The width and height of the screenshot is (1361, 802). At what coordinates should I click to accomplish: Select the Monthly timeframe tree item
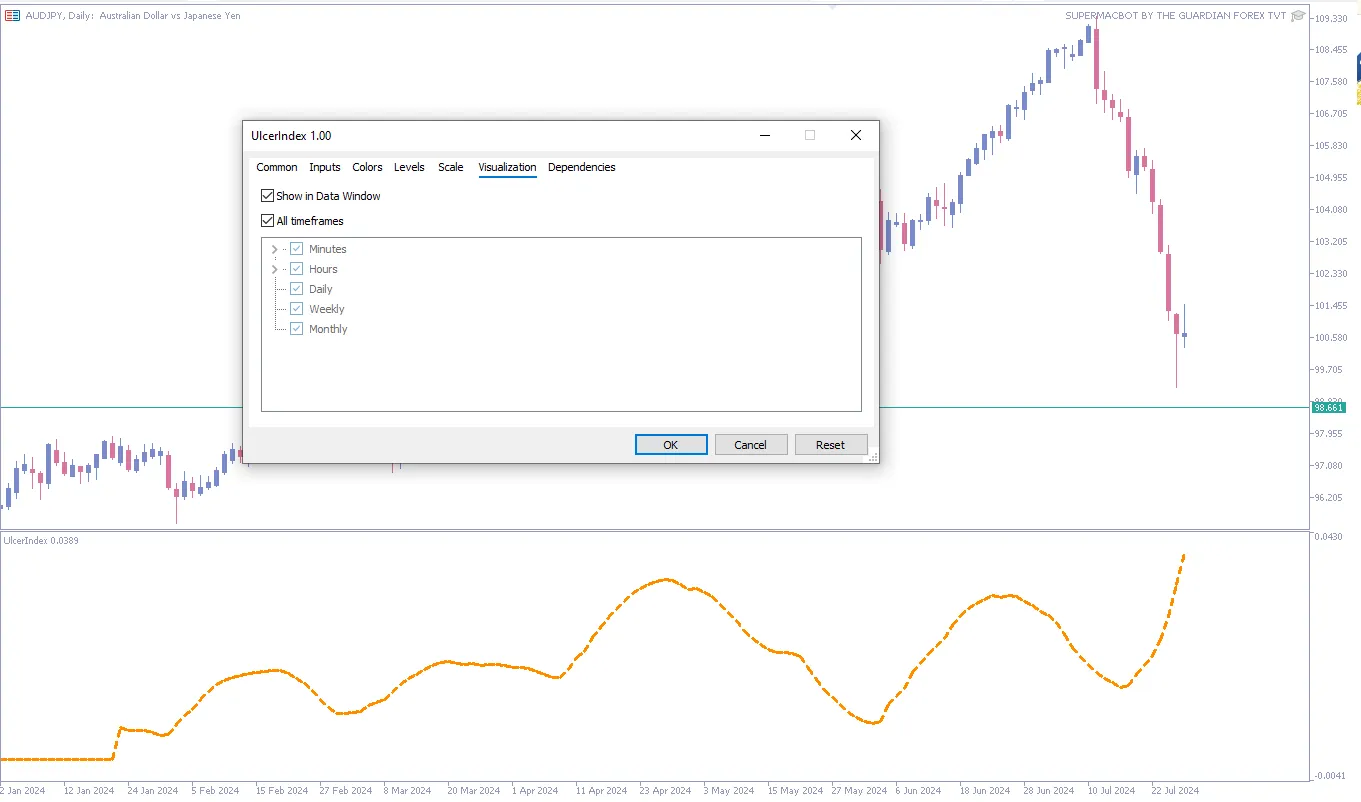click(328, 329)
